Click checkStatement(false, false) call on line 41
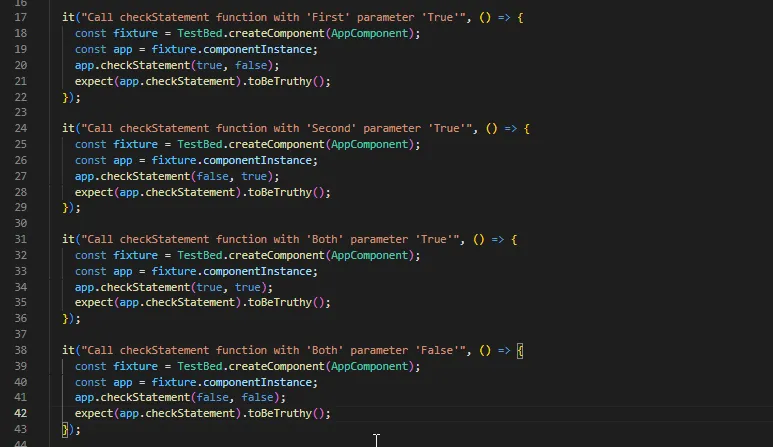Viewport: 773px width, 447px height. click(x=190, y=397)
